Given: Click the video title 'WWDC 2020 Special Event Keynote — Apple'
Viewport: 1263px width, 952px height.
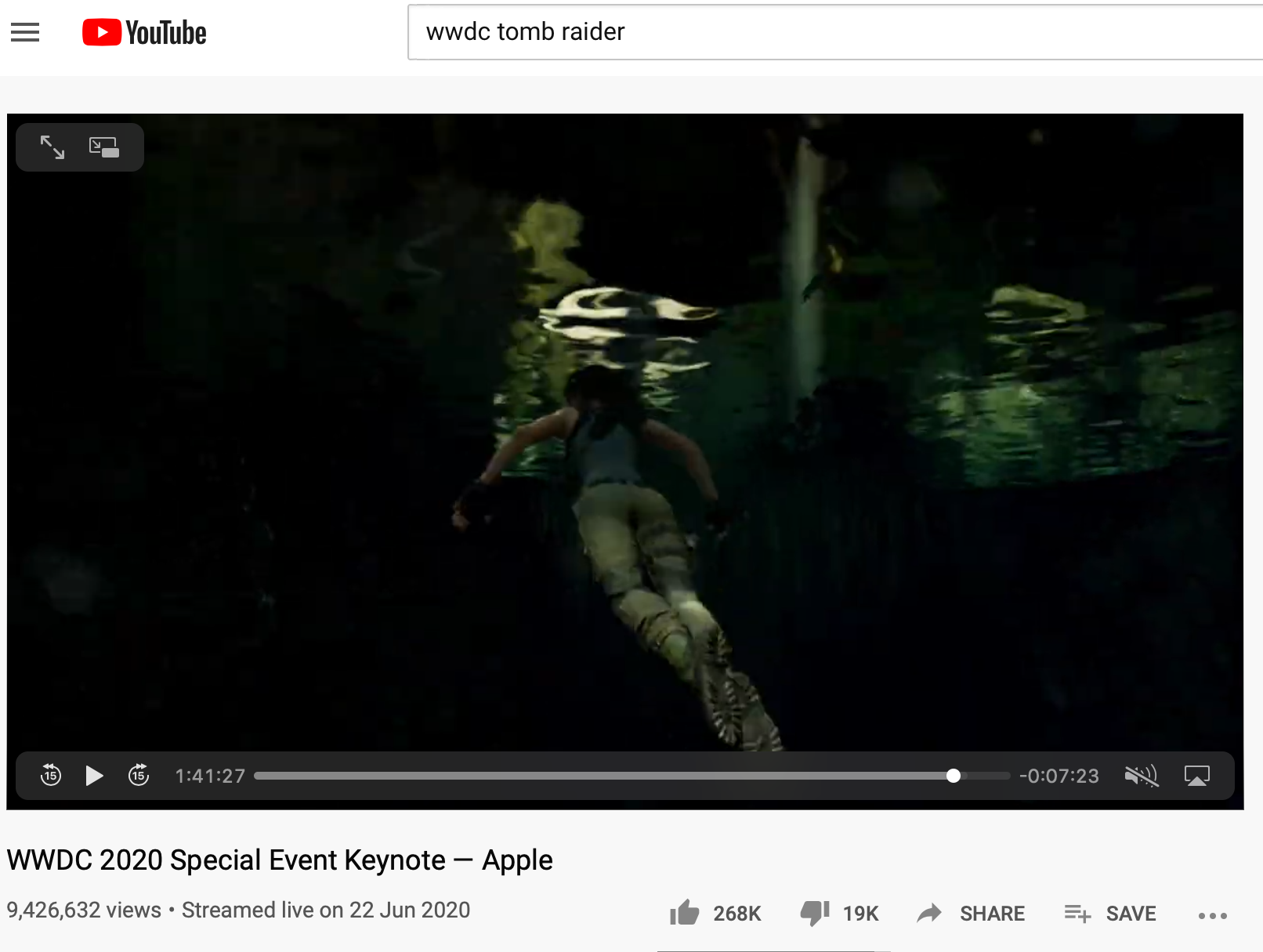Looking at the screenshot, I should 280,860.
